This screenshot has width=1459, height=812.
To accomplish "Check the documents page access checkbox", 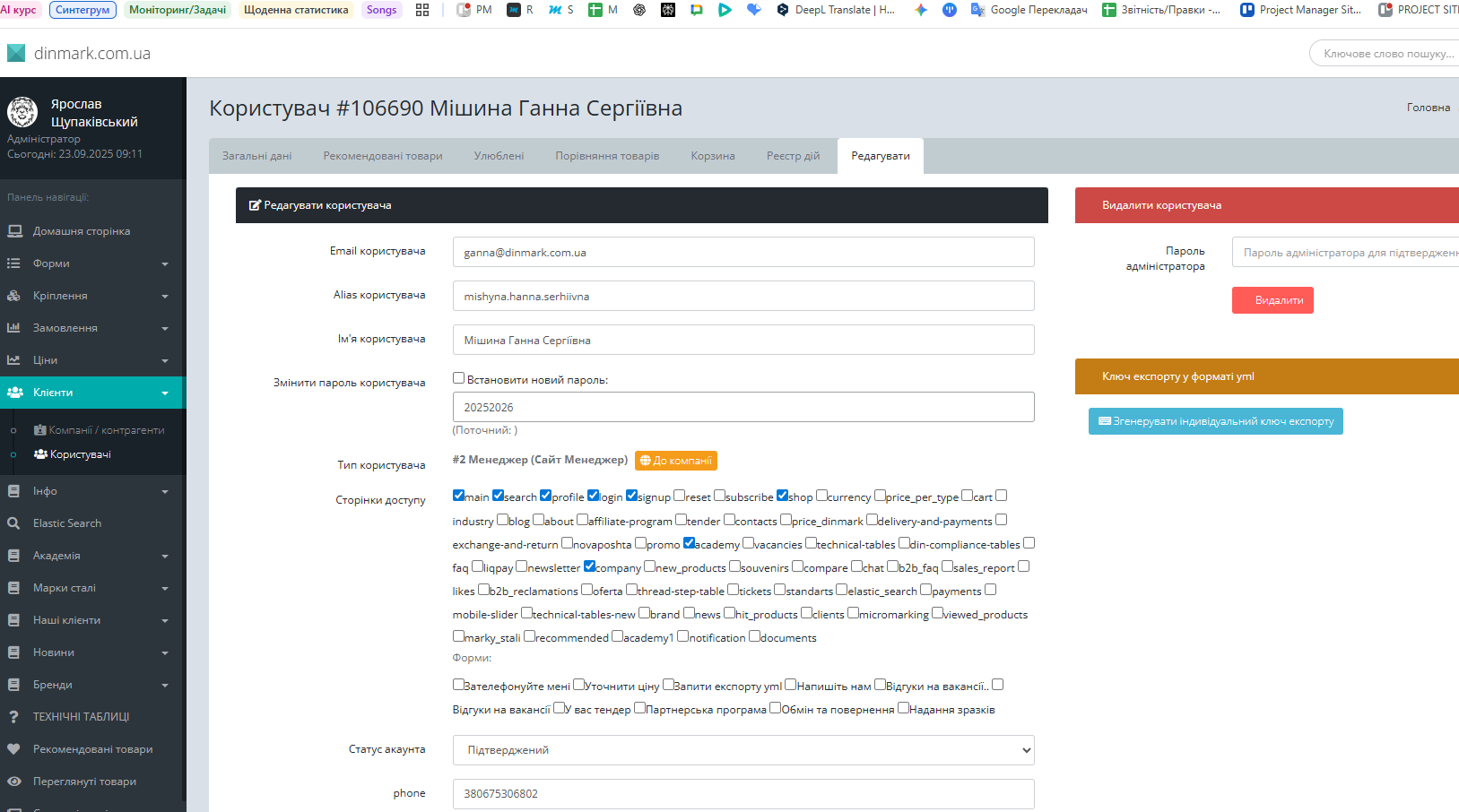I will click(x=755, y=635).
